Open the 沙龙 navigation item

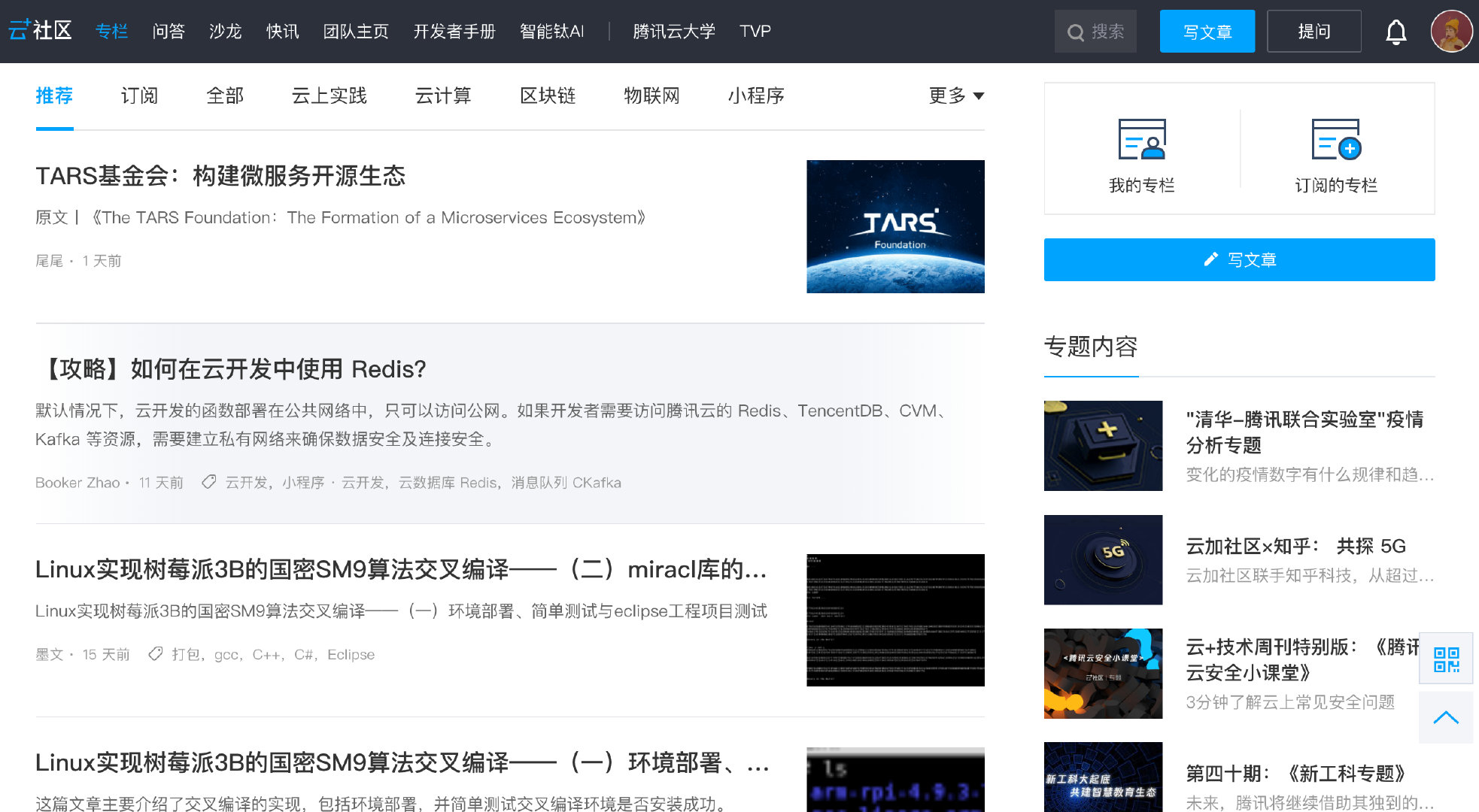tap(226, 31)
